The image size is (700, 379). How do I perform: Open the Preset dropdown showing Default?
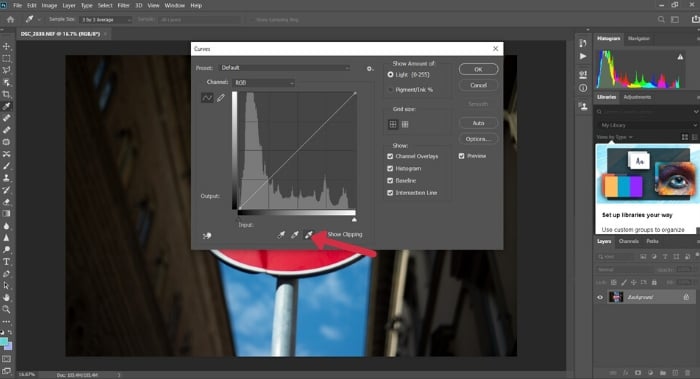coord(285,68)
